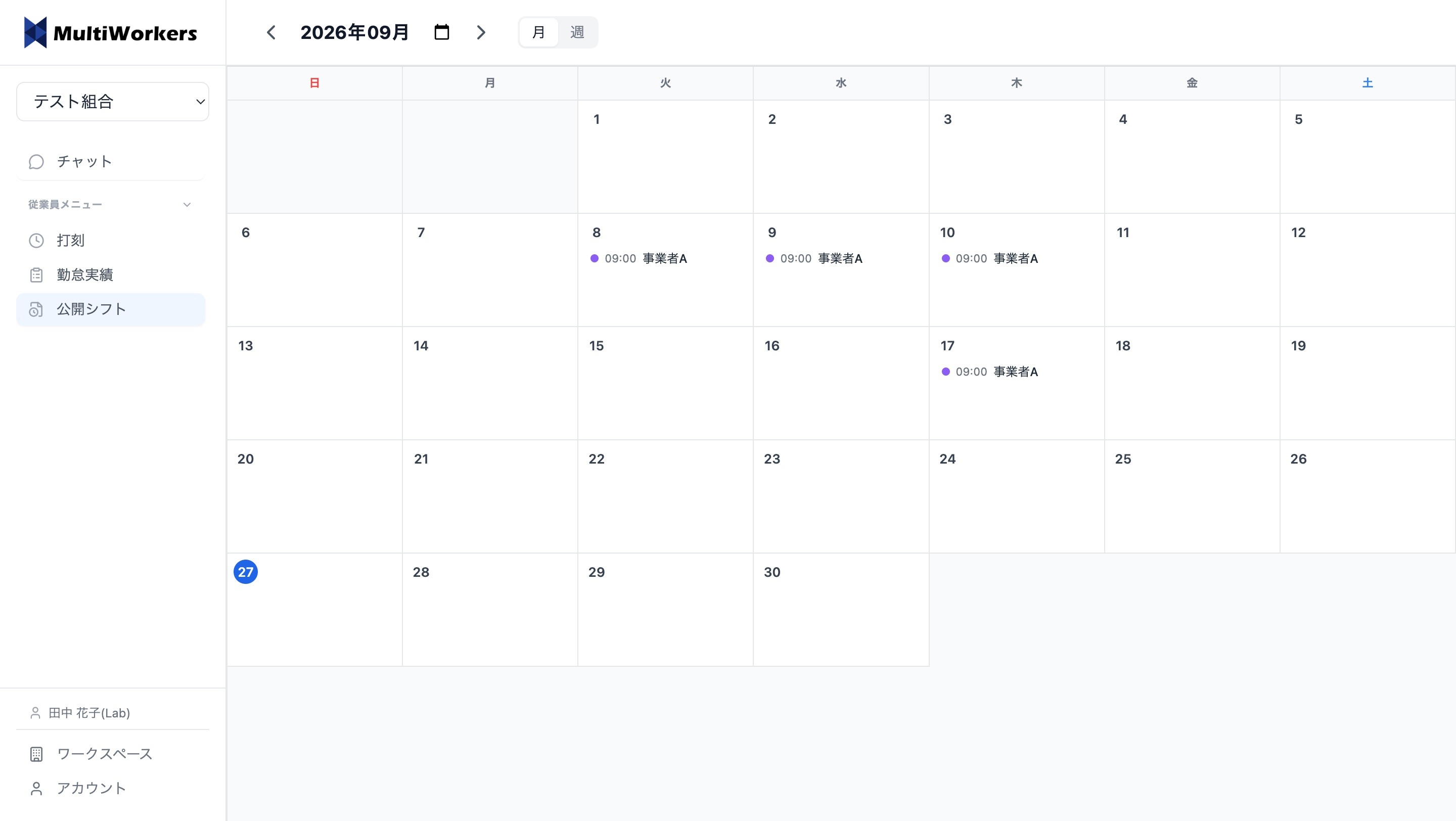Select day 25 cell
1456x821 pixels.
pos(1192,496)
